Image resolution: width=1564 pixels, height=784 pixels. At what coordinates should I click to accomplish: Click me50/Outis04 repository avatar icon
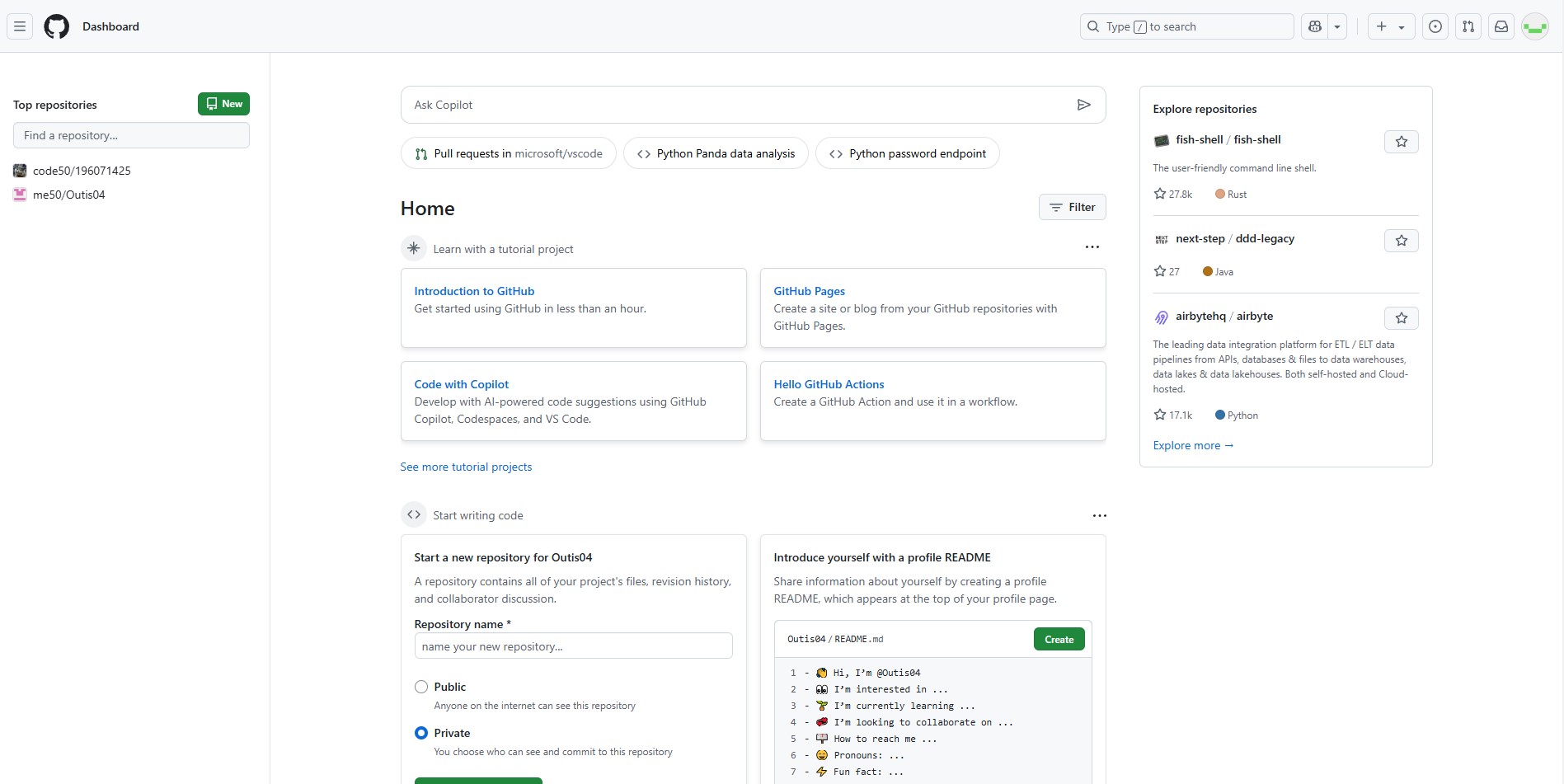[x=20, y=195]
